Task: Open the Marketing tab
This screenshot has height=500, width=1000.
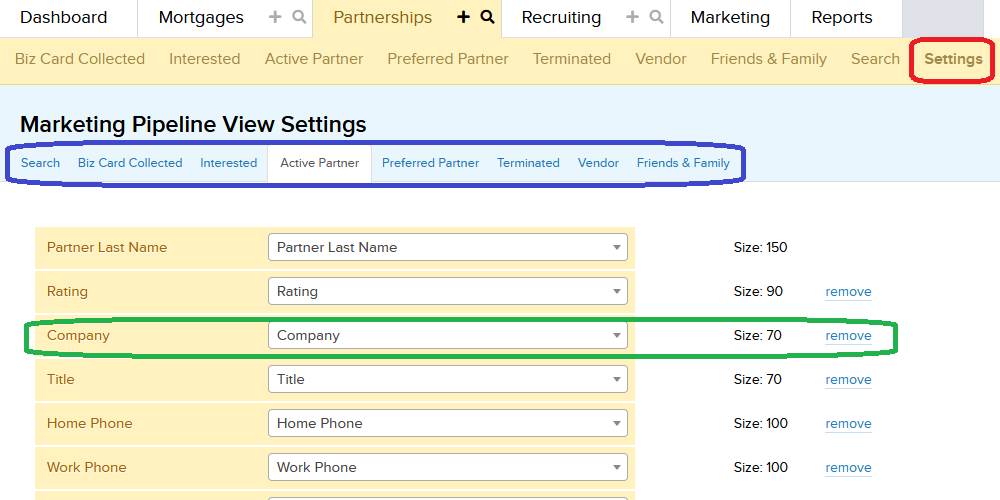Action: point(730,18)
